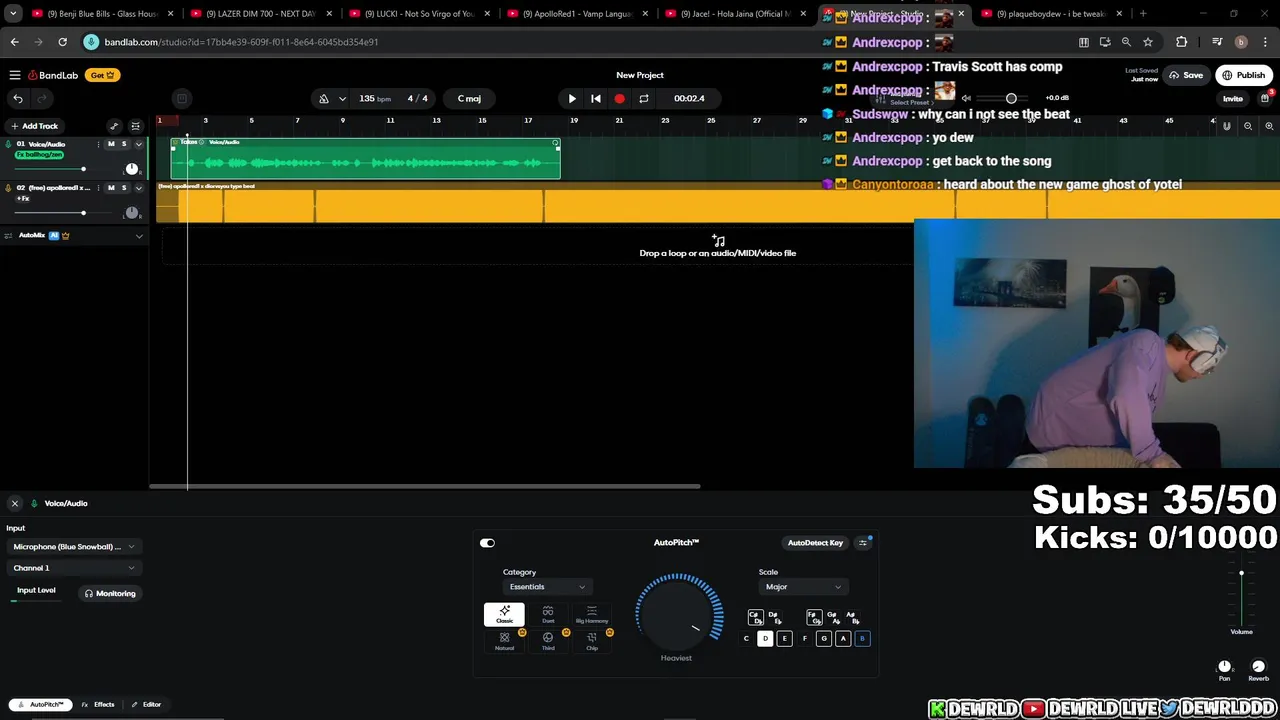Expand the AutoMix section

pos(139,236)
